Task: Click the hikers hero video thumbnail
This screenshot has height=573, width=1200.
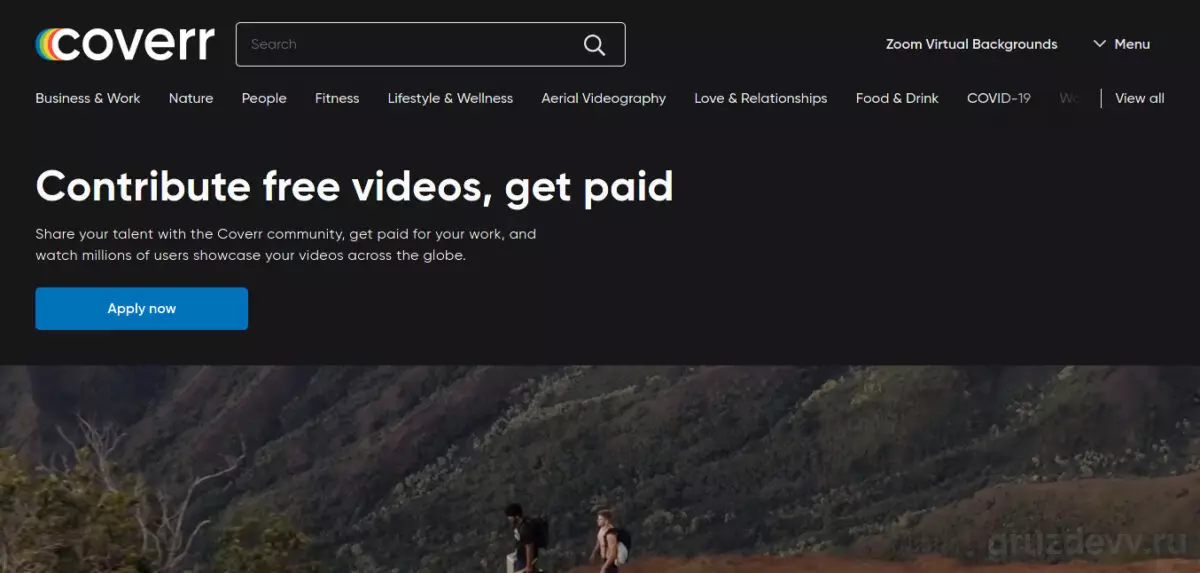Action: [600, 469]
